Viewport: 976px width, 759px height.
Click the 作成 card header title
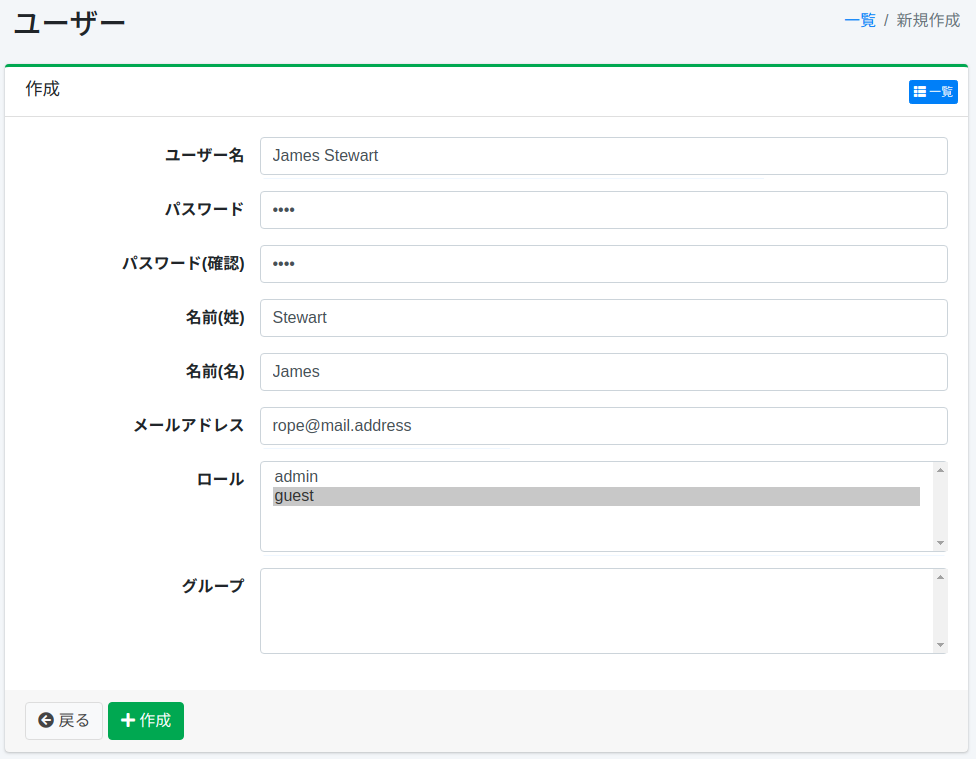pyautogui.click(x=43, y=89)
